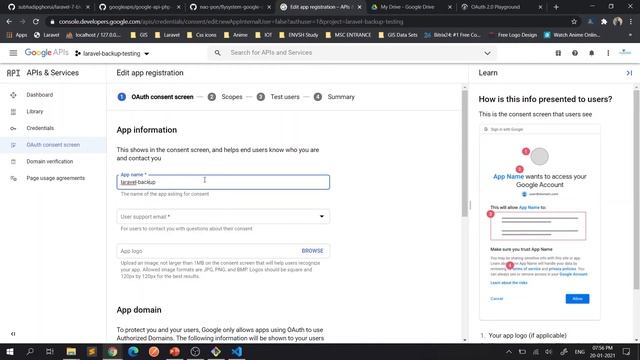Open a new browser tab

tap(556, 7)
